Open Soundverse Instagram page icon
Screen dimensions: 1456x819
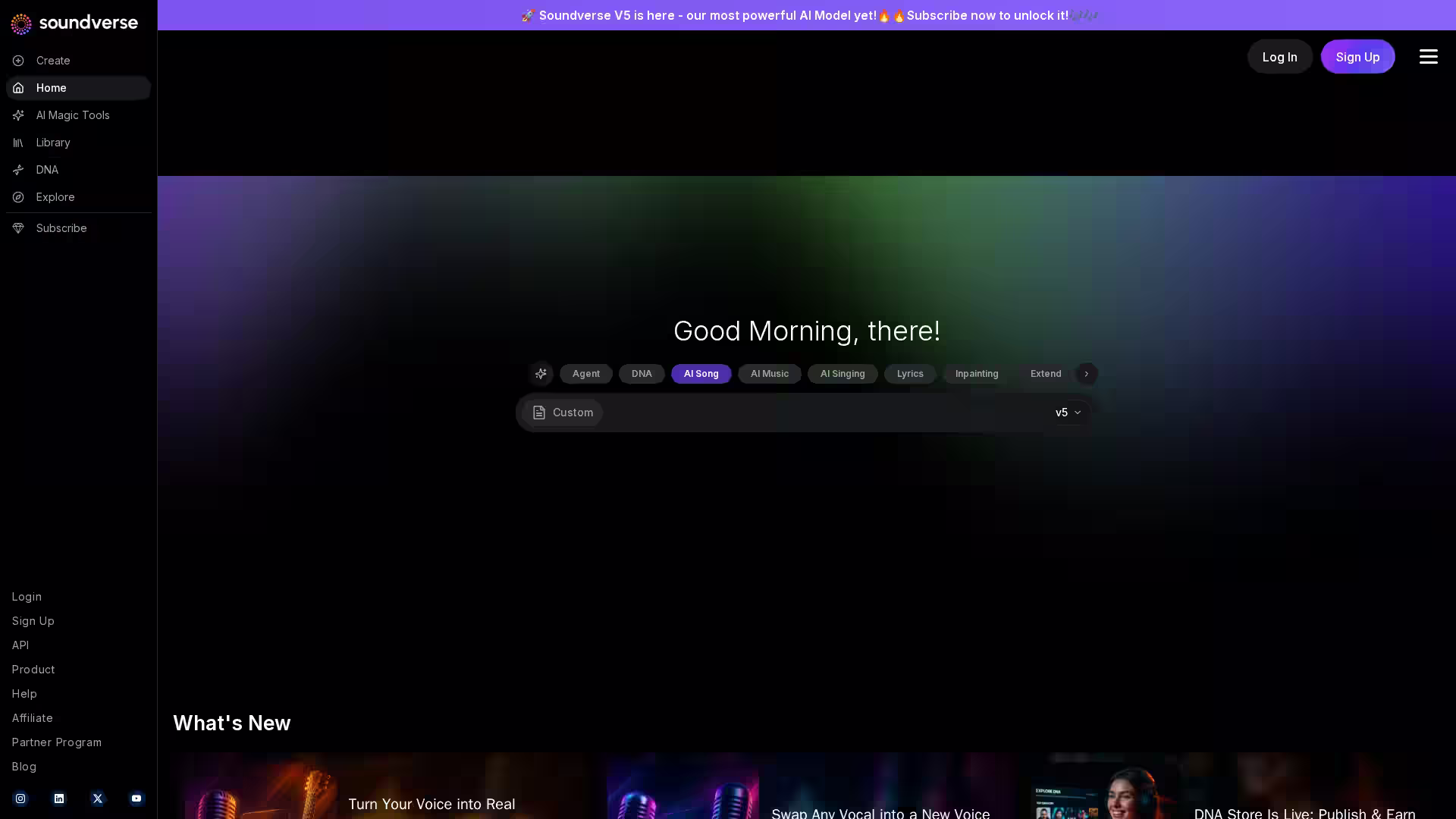[20, 799]
